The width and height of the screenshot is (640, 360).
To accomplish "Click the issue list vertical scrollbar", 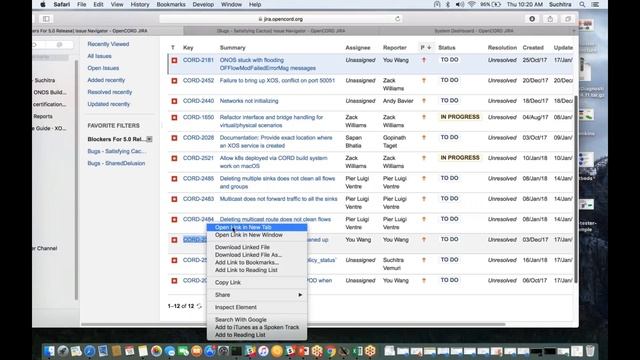I will (576, 190).
